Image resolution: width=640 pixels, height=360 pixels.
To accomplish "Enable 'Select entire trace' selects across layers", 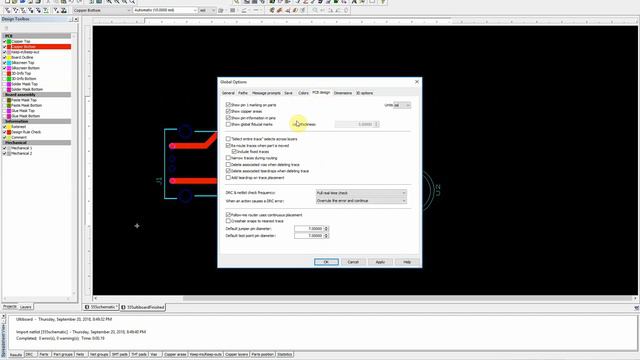I will pos(228,139).
